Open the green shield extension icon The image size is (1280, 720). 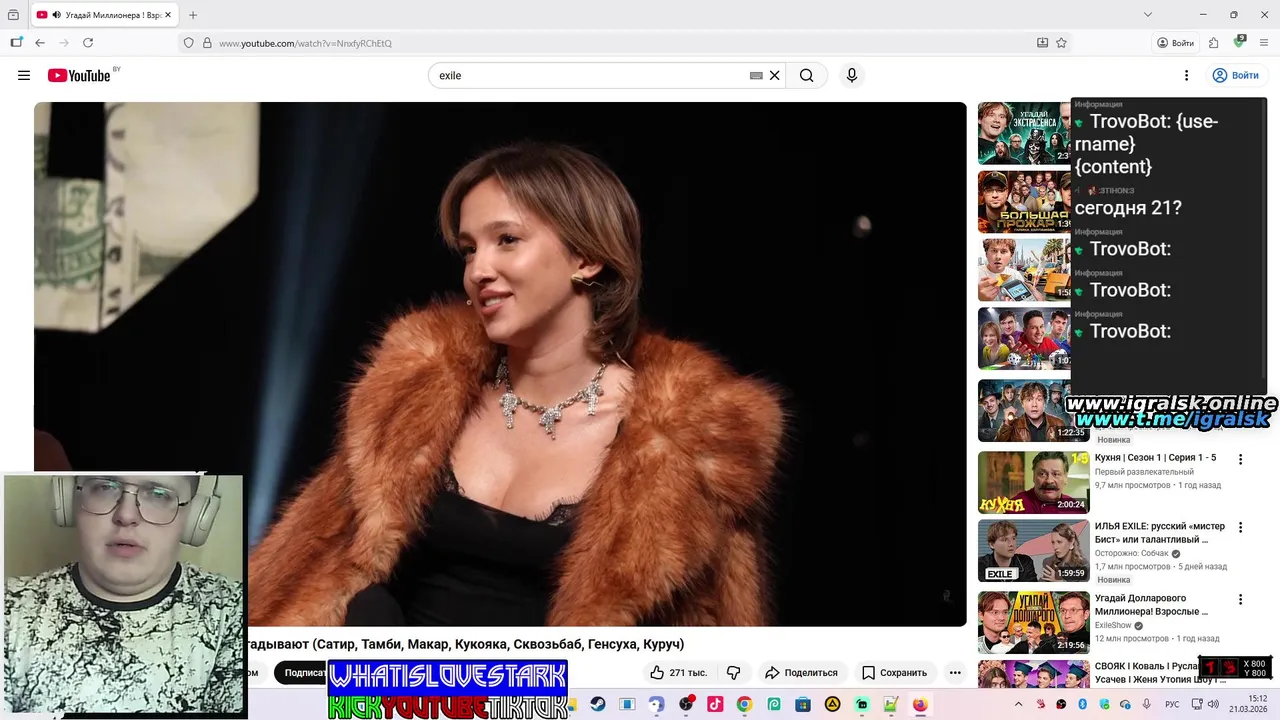[1239, 42]
